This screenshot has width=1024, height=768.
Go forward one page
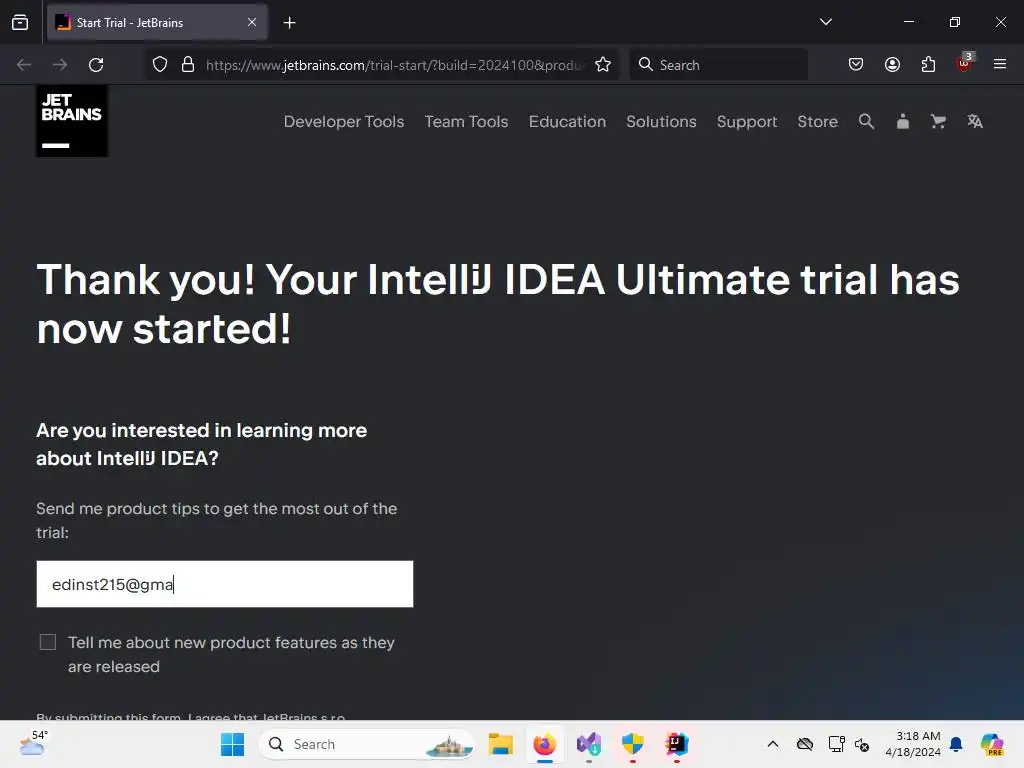tap(60, 65)
